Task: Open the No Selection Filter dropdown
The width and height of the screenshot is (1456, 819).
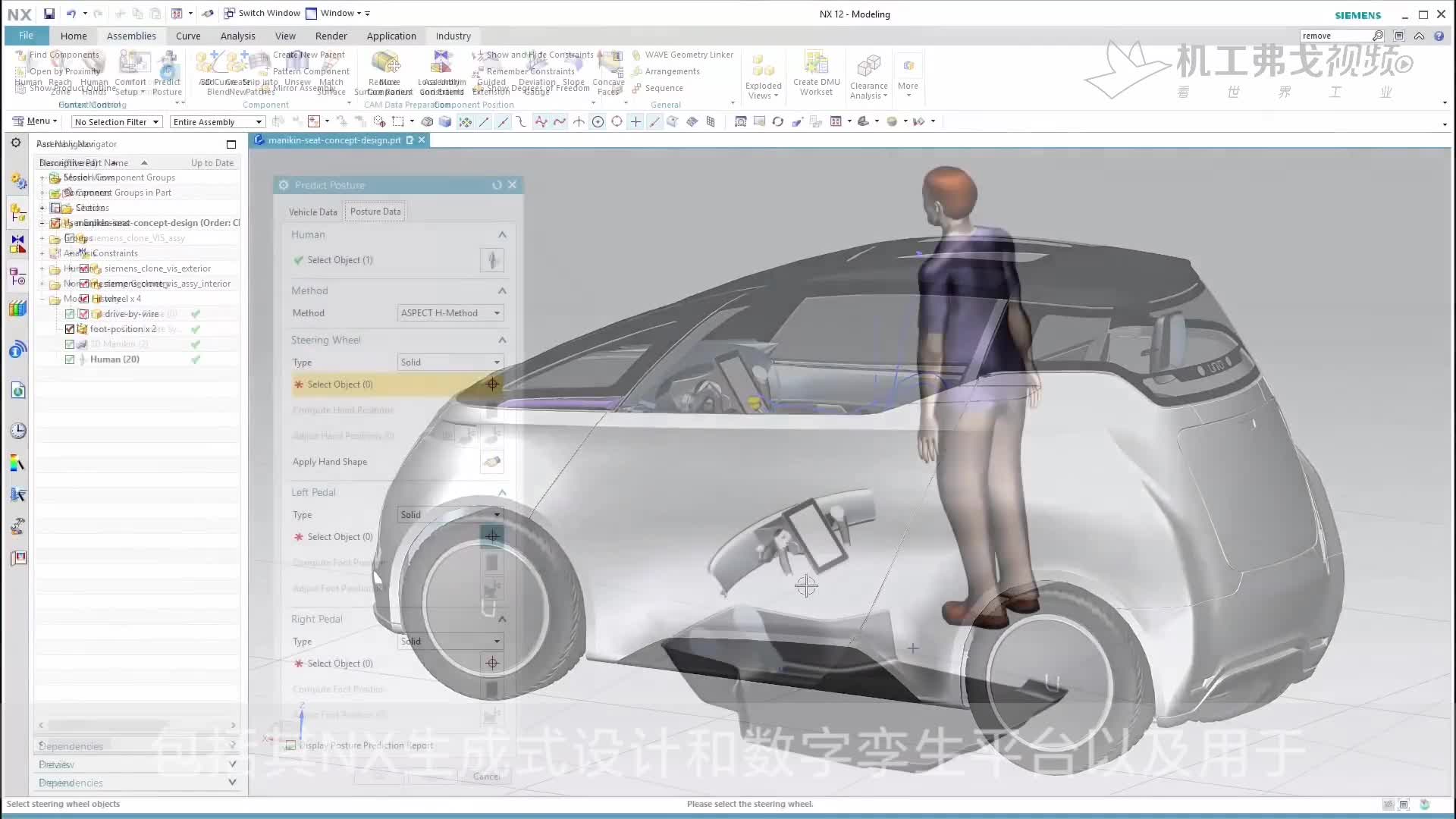Action: (117, 121)
